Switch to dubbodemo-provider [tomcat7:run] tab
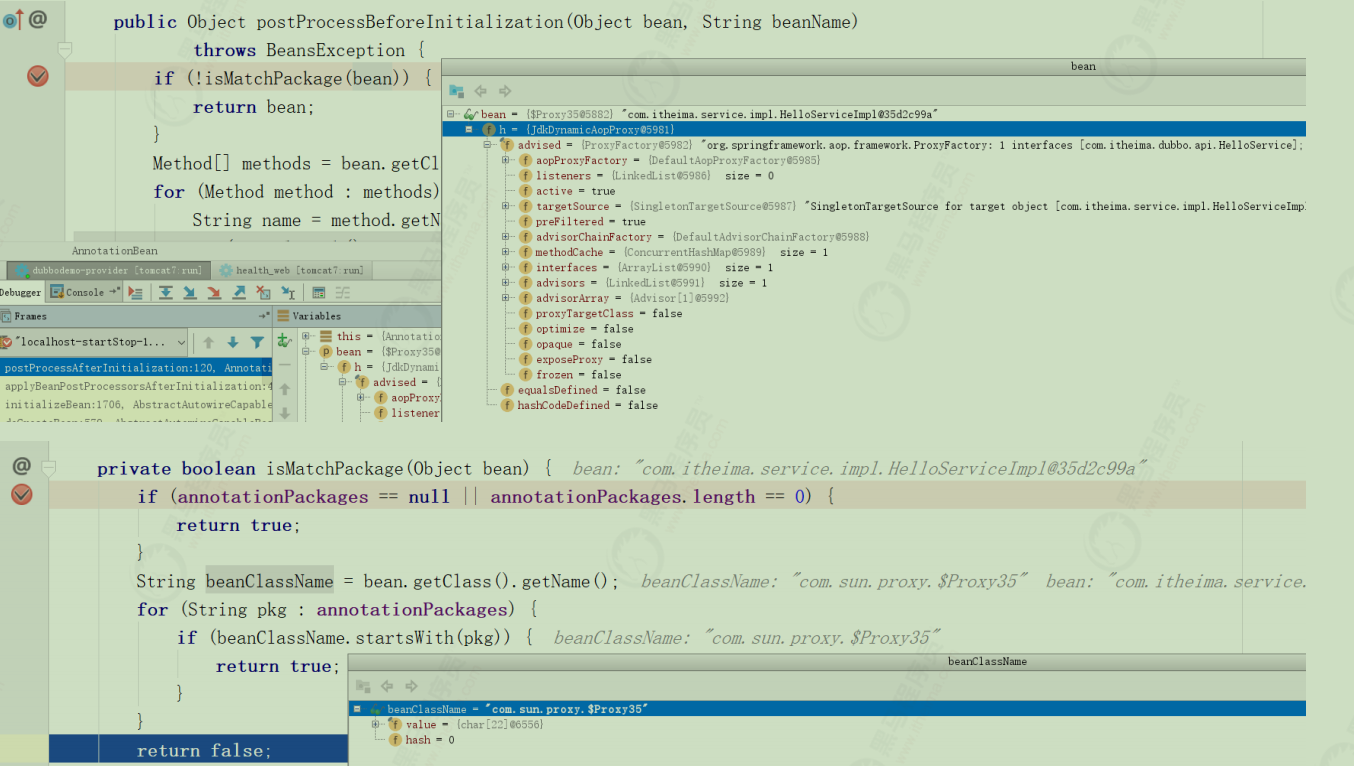This screenshot has width=1354, height=766. click(x=109, y=270)
